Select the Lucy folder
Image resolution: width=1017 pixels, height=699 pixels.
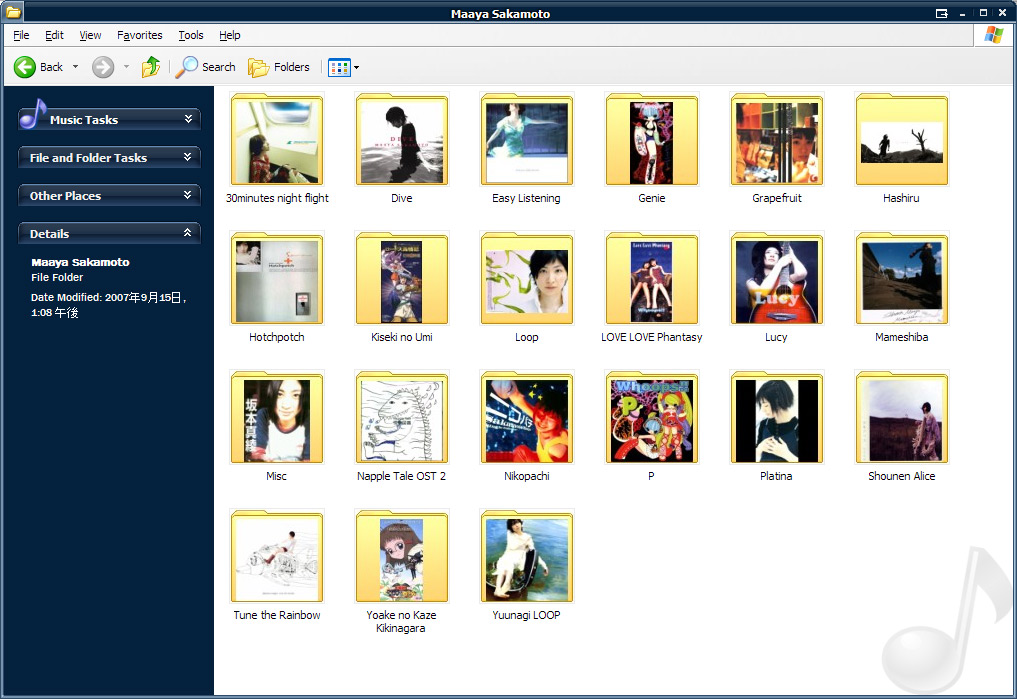[x=776, y=287]
